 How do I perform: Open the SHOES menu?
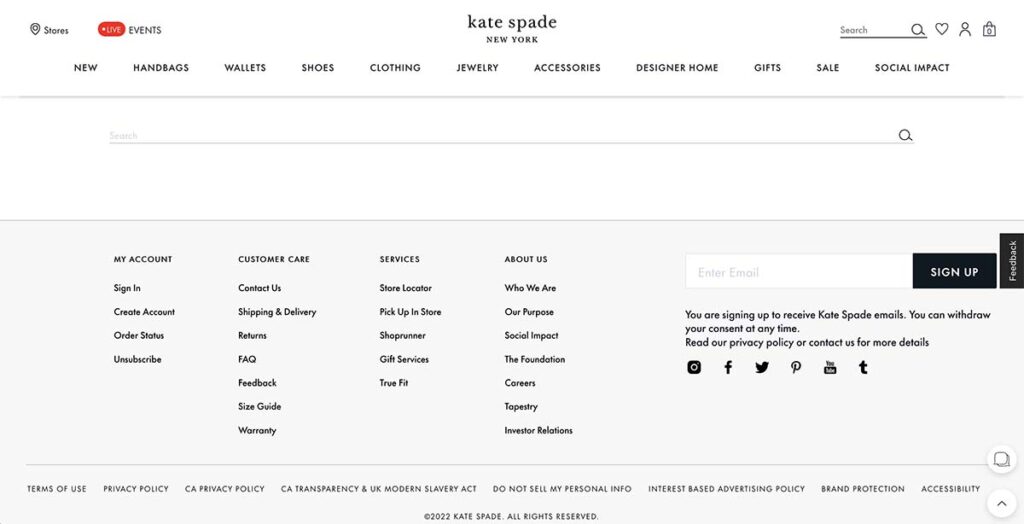pos(317,67)
